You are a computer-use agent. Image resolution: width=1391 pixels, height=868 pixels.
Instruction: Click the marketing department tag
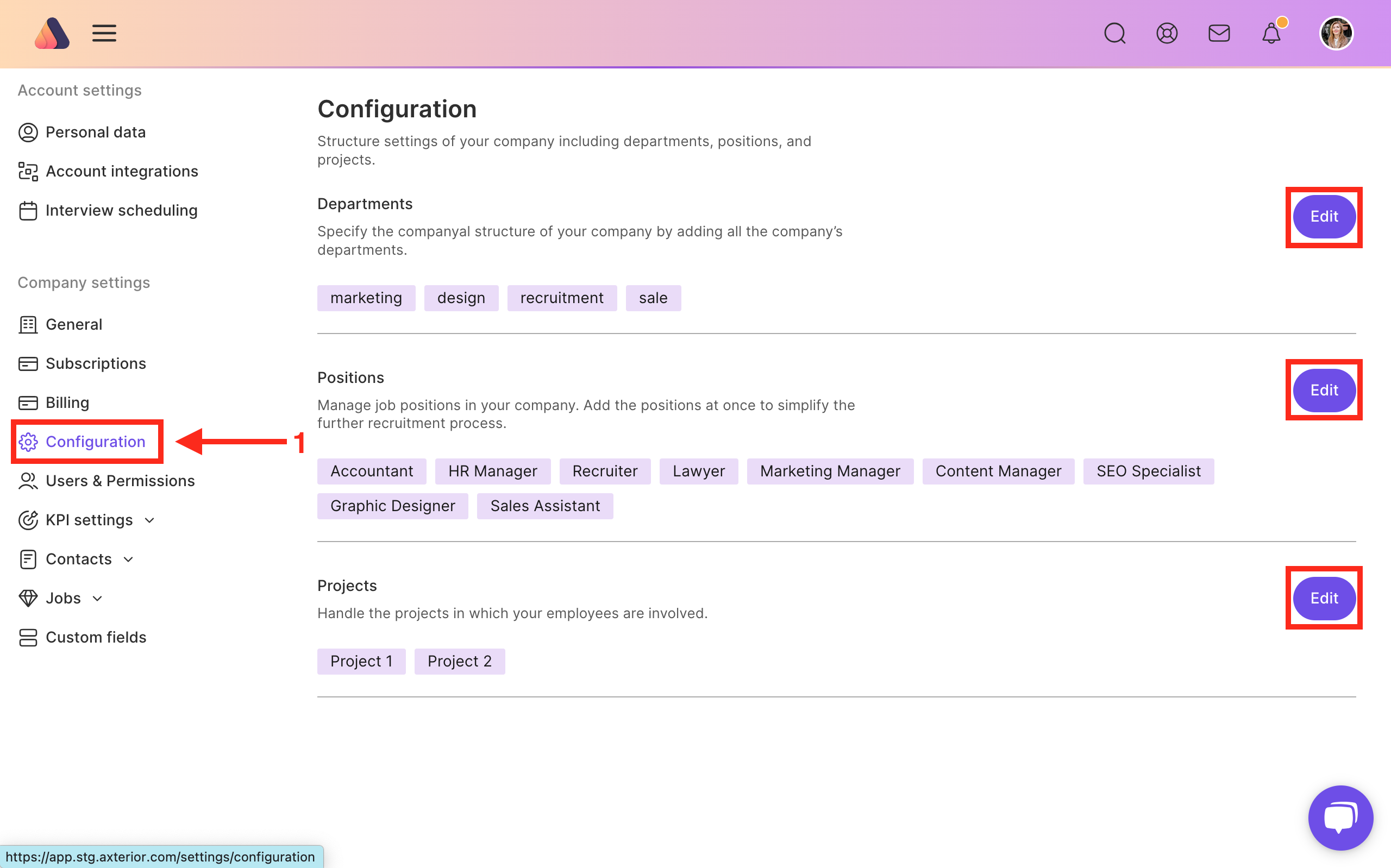click(x=366, y=298)
